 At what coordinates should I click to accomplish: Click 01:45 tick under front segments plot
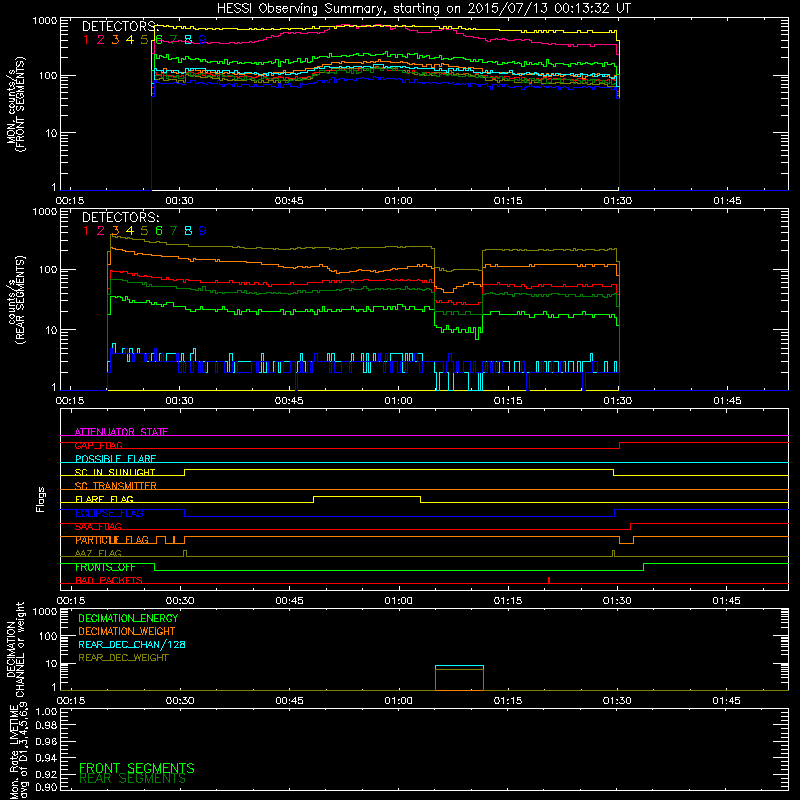point(727,201)
